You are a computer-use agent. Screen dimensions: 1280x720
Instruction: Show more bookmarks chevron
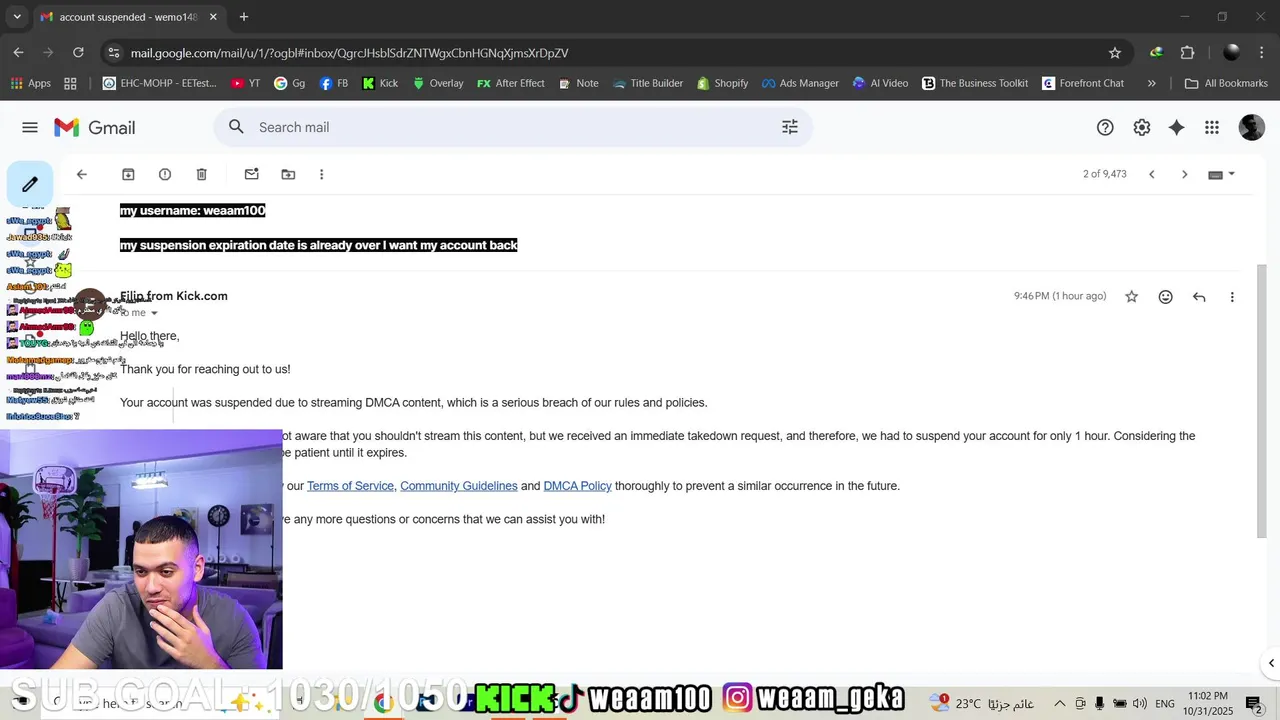[1151, 83]
